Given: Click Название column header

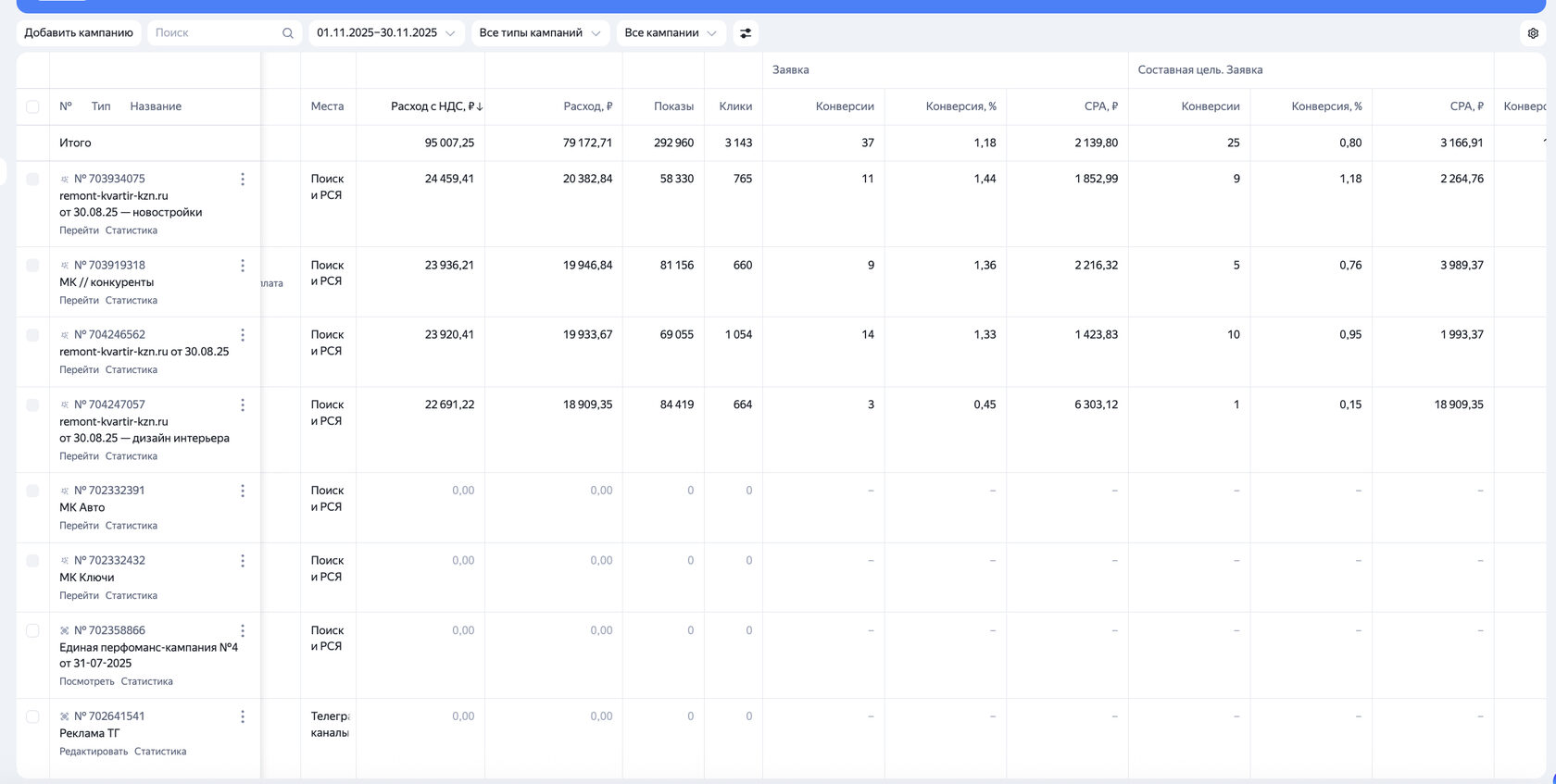Looking at the screenshot, I should pyautogui.click(x=156, y=106).
